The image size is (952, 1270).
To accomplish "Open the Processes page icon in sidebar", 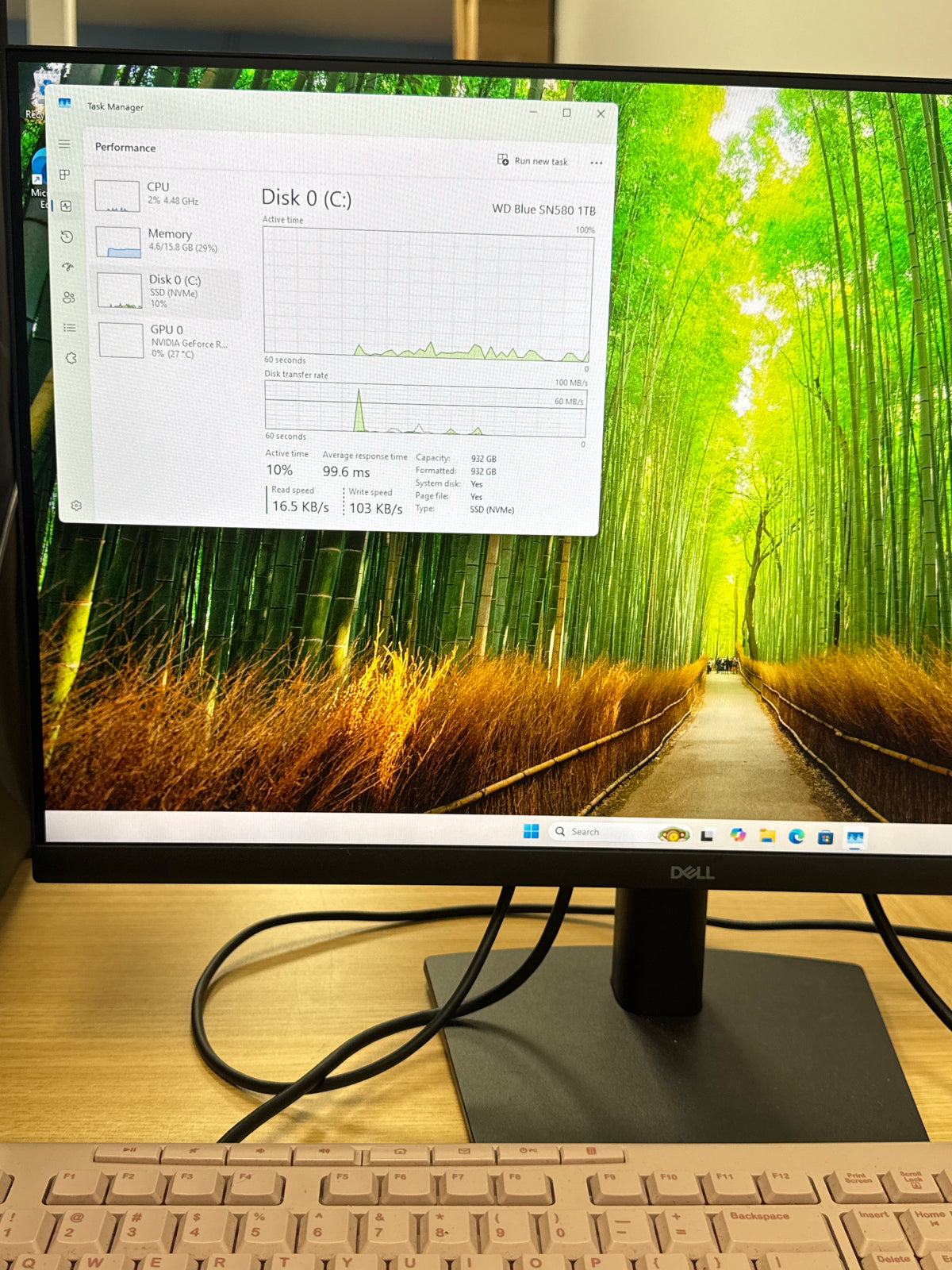I will tap(64, 175).
